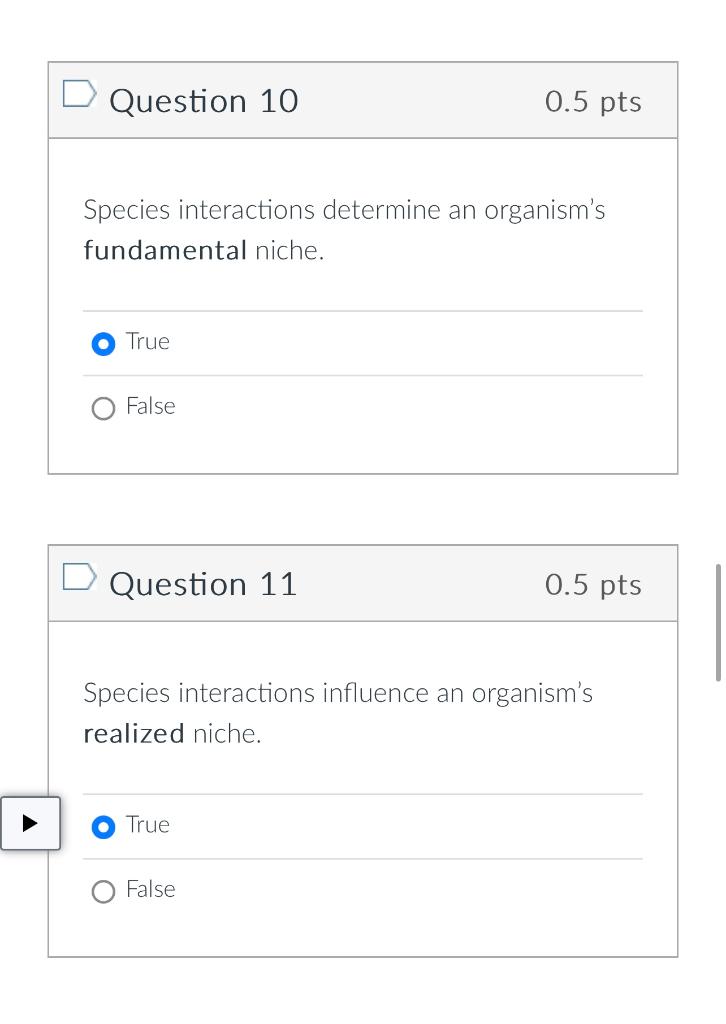Screen dimensions: 726x1024
Task: Click the Question 11 header title
Action: tap(203, 584)
